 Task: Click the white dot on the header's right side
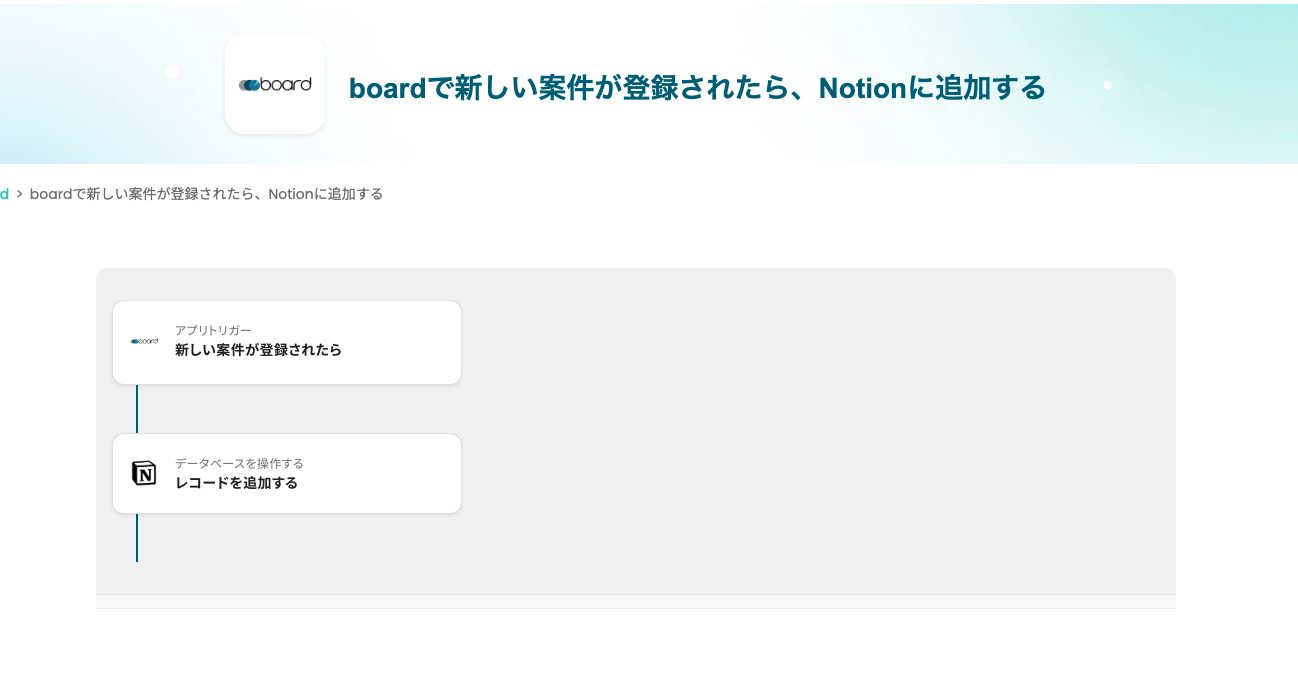coord(1108,85)
